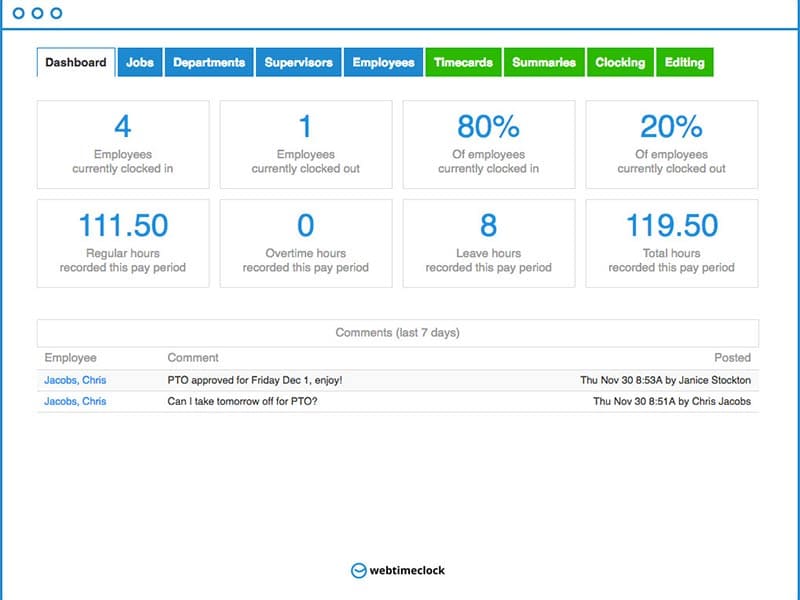Click the circular clock icon beside webtimeclock
800x600 pixels.
click(x=359, y=571)
